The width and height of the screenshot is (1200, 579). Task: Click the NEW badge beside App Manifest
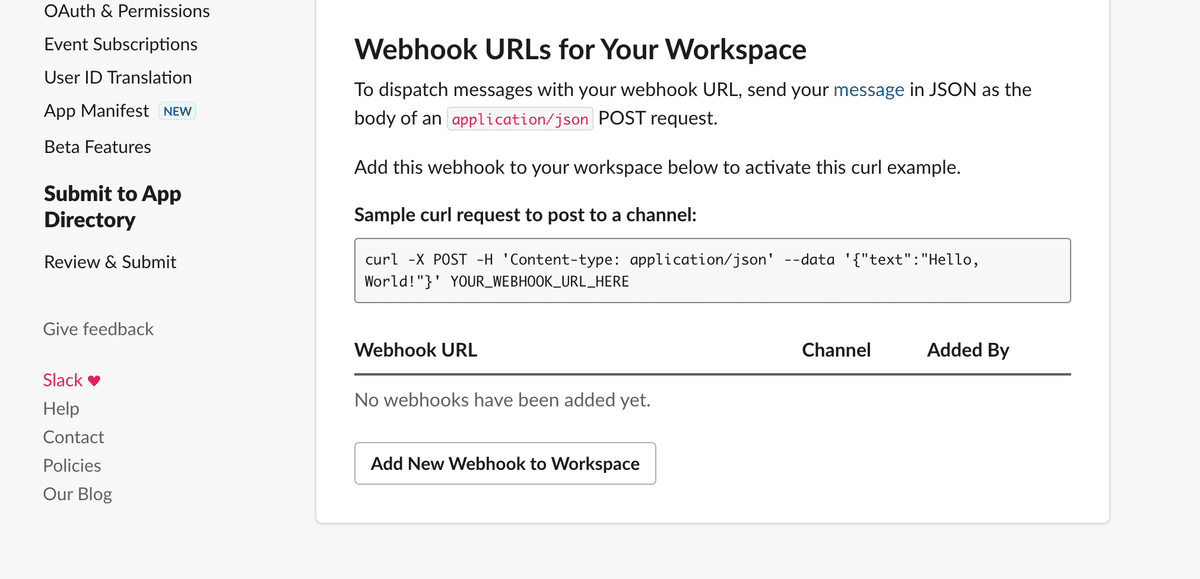pos(177,111)
